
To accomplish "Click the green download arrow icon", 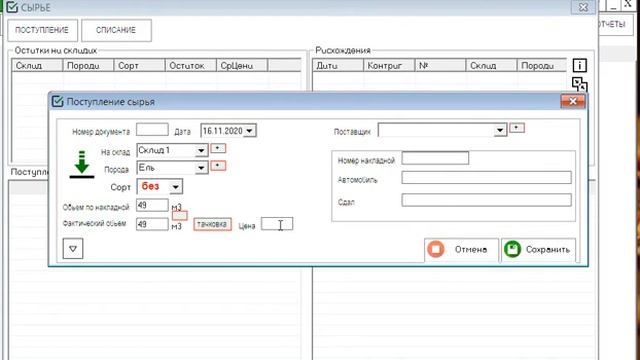I will (x=82, y=164).
